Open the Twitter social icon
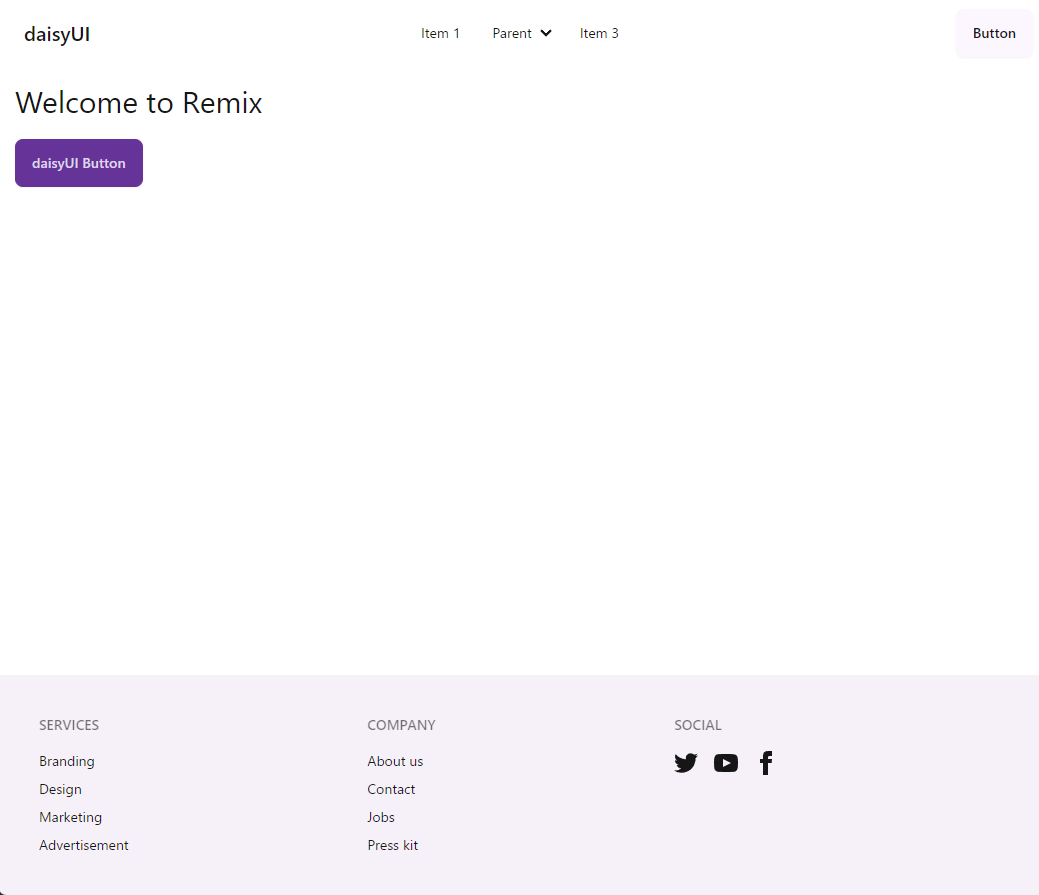Screen dimensions: 1039x895 click(686, 763)
